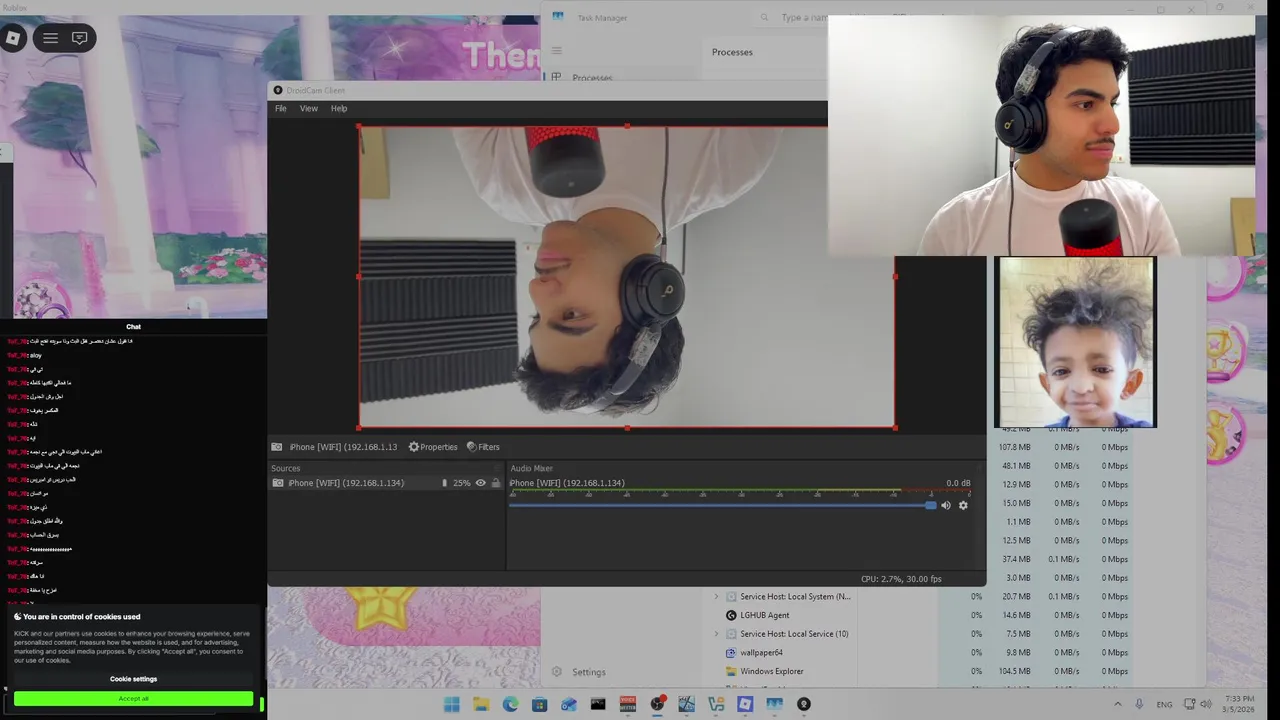The height and width of the screenshot is (720, 1280).
Task: Open the Roblox icon on the taskbar
Action: click(x=745, y=704)
